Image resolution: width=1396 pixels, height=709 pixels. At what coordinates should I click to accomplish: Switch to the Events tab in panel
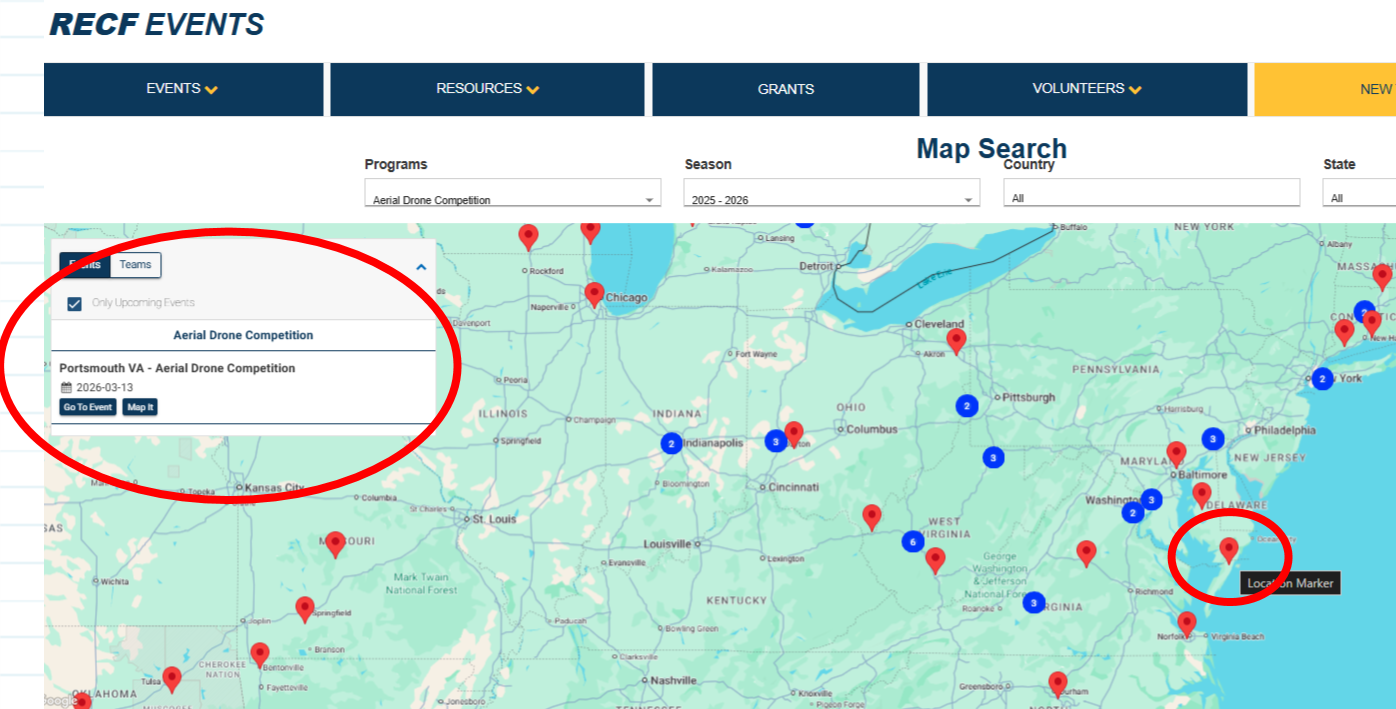[85, 265]
